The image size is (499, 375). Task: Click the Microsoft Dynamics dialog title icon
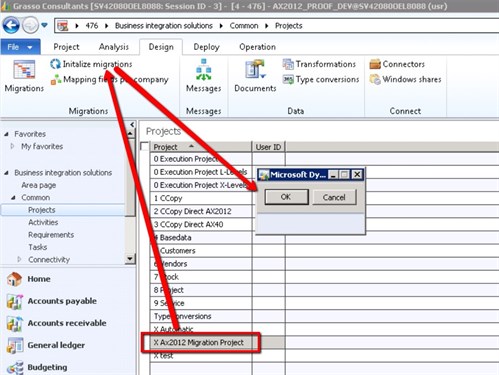[x=264, y=175]
